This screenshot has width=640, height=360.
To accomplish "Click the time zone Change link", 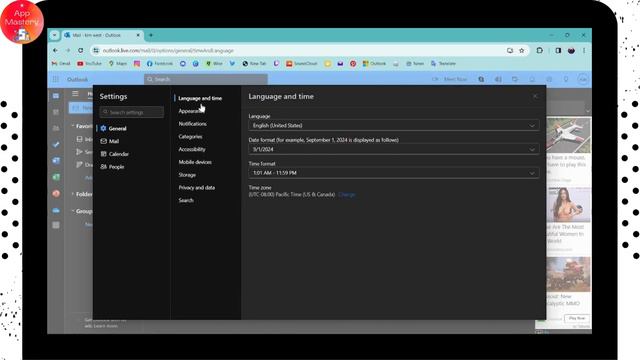I will (347, 195).
